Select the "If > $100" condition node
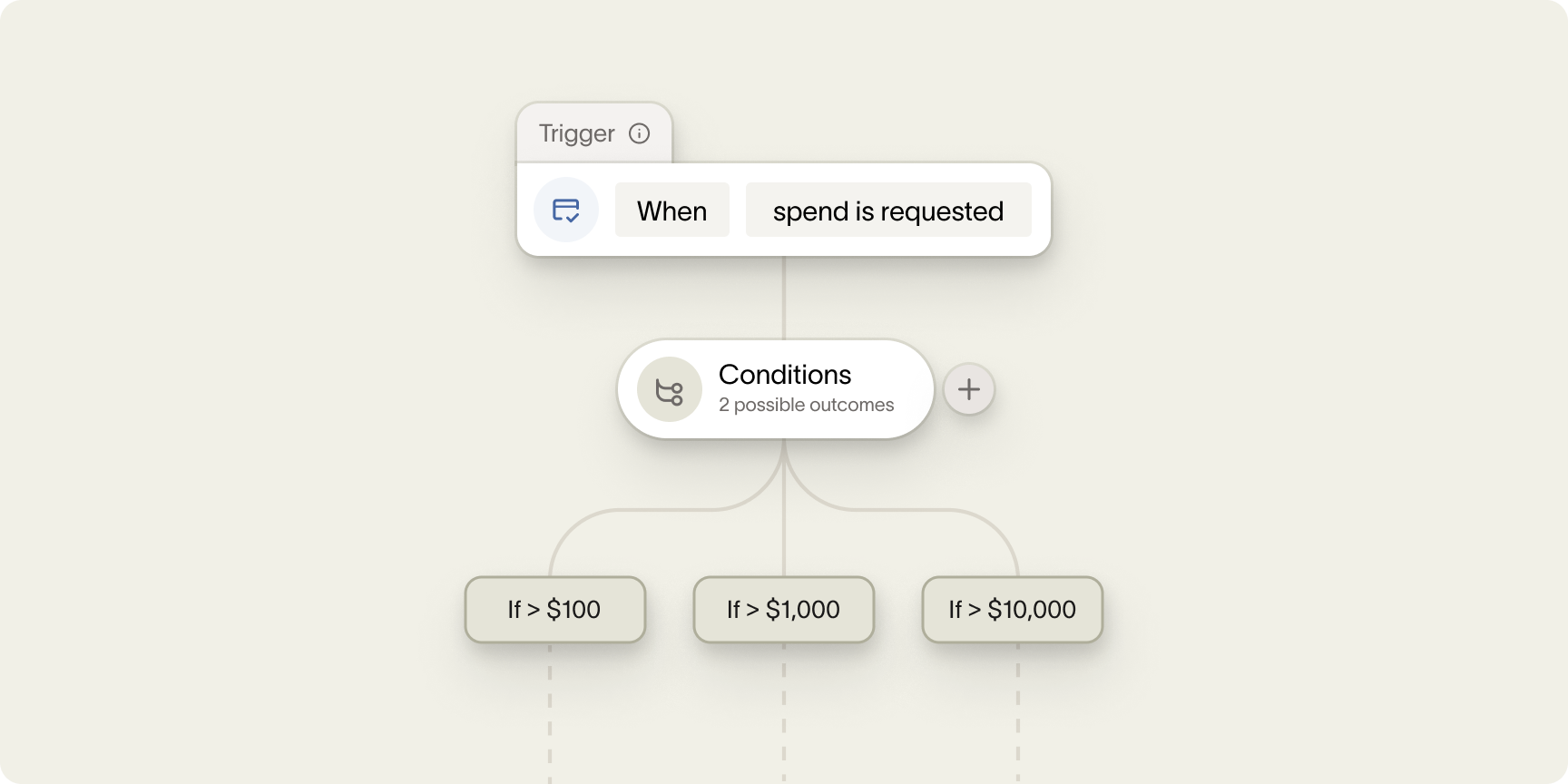The height and width of the screenshot is (784, 1568). tap(554, 610)
